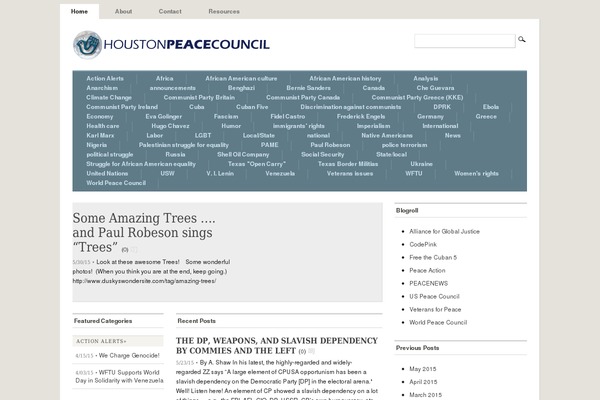Open the March 2015 archive

point(425,395)
